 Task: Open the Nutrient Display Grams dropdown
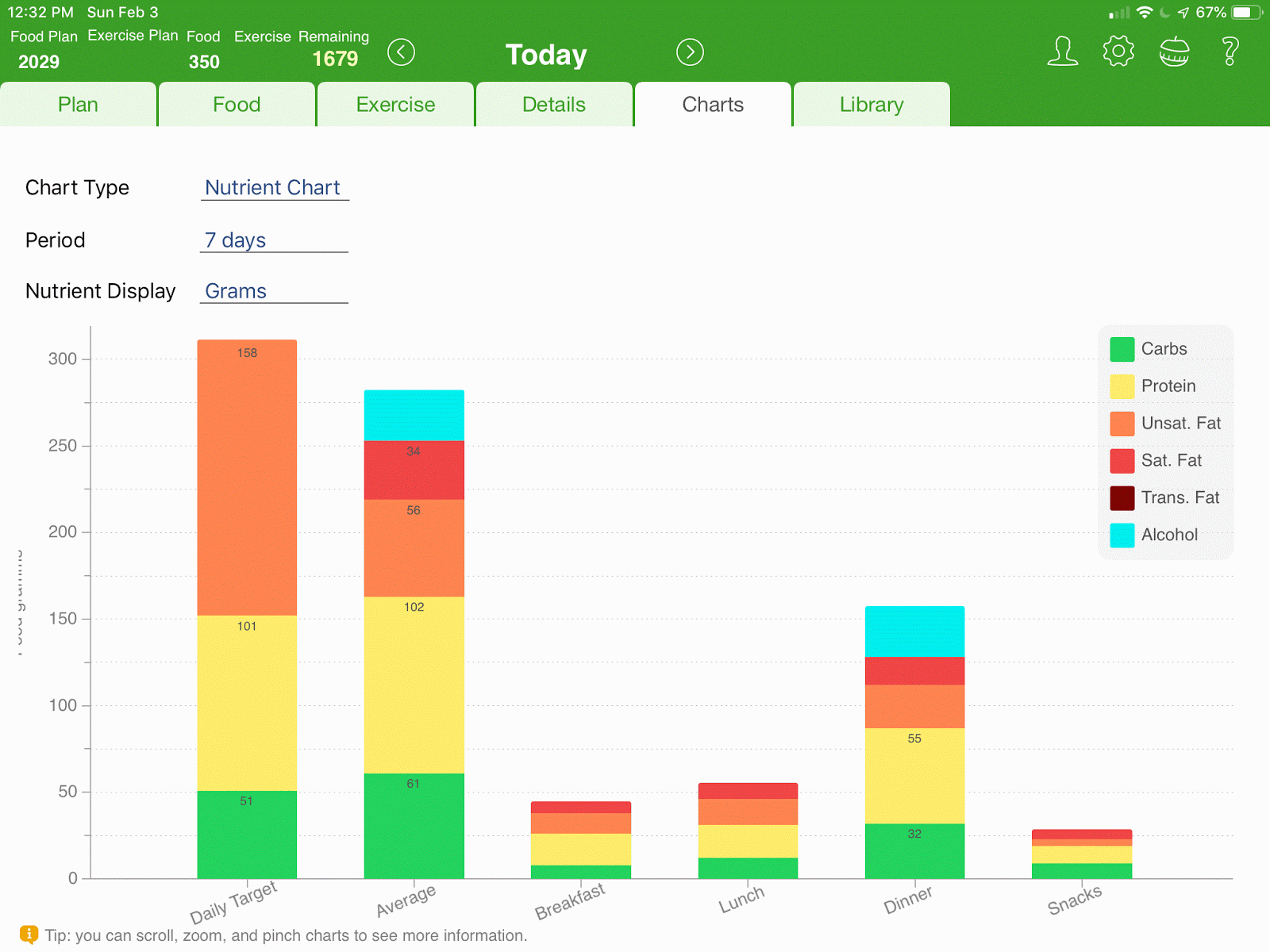[274, 290]
